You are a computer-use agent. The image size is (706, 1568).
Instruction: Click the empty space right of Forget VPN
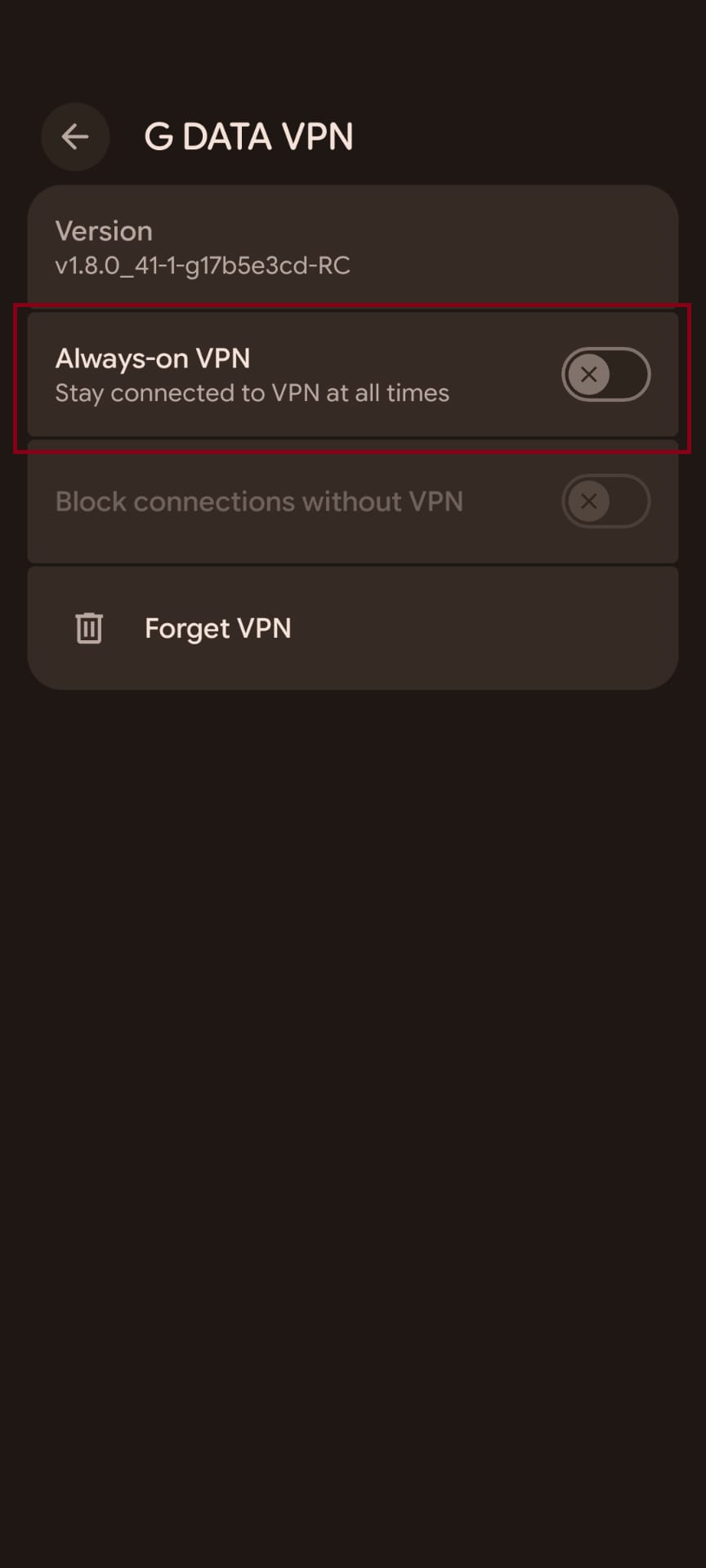coord(490,628)
